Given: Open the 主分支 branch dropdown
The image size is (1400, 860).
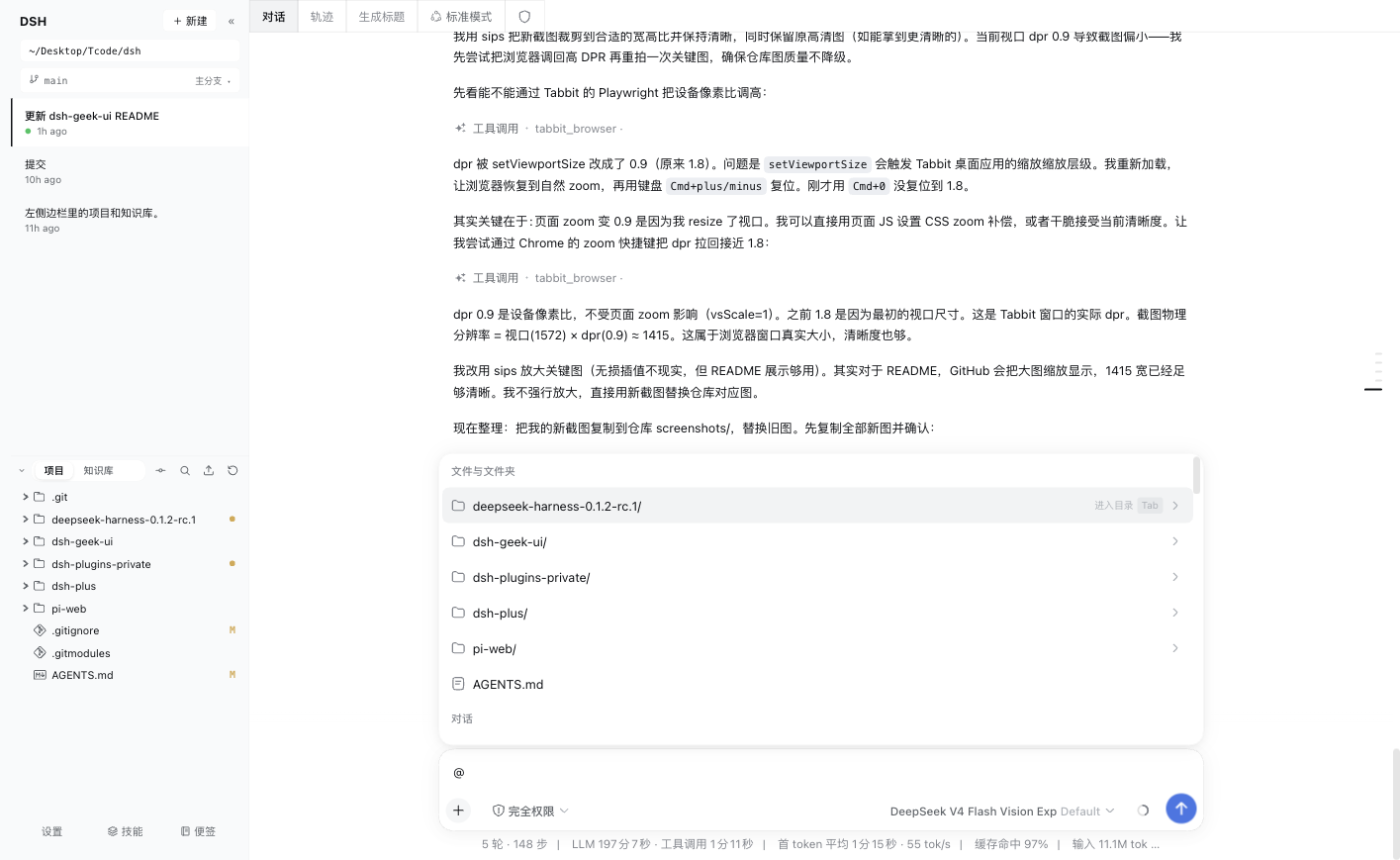Looking at the screenshot, I should click(x=213, y=81).
